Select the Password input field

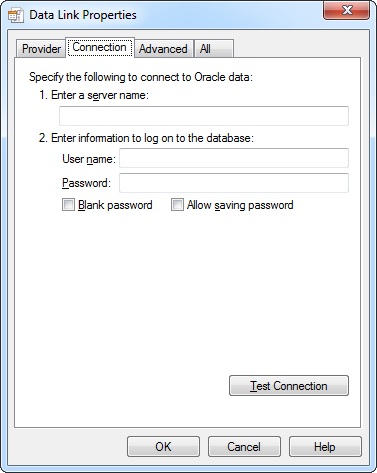click(234, 183)
